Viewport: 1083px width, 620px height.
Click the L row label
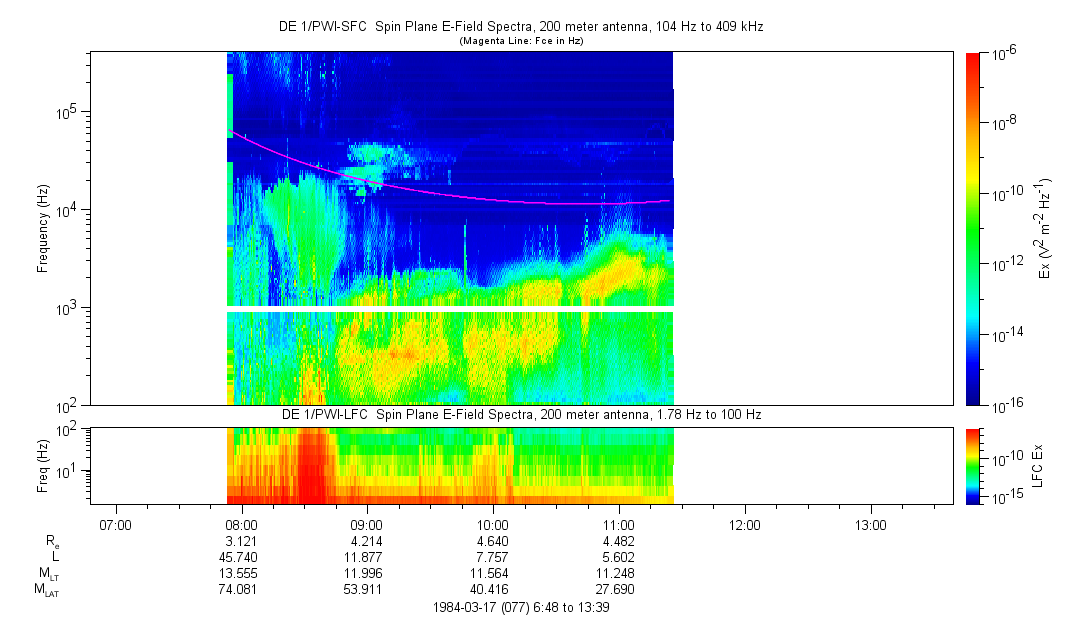55,557
